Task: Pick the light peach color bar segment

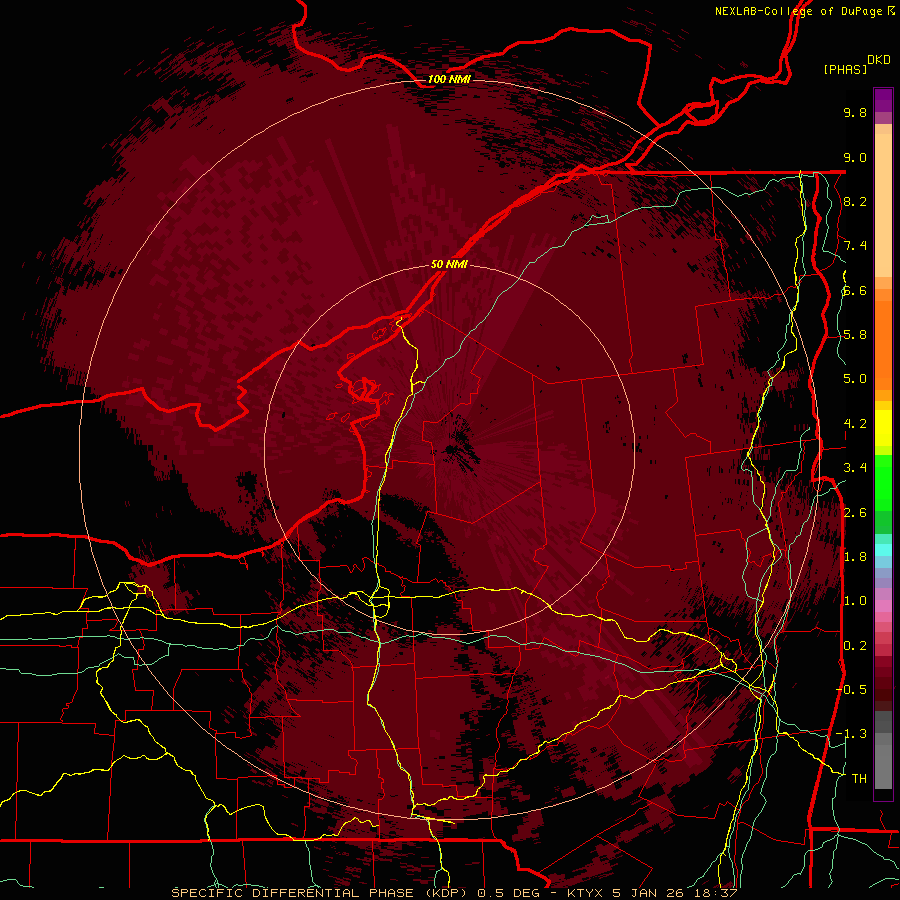Action: (x=883, y=205)
